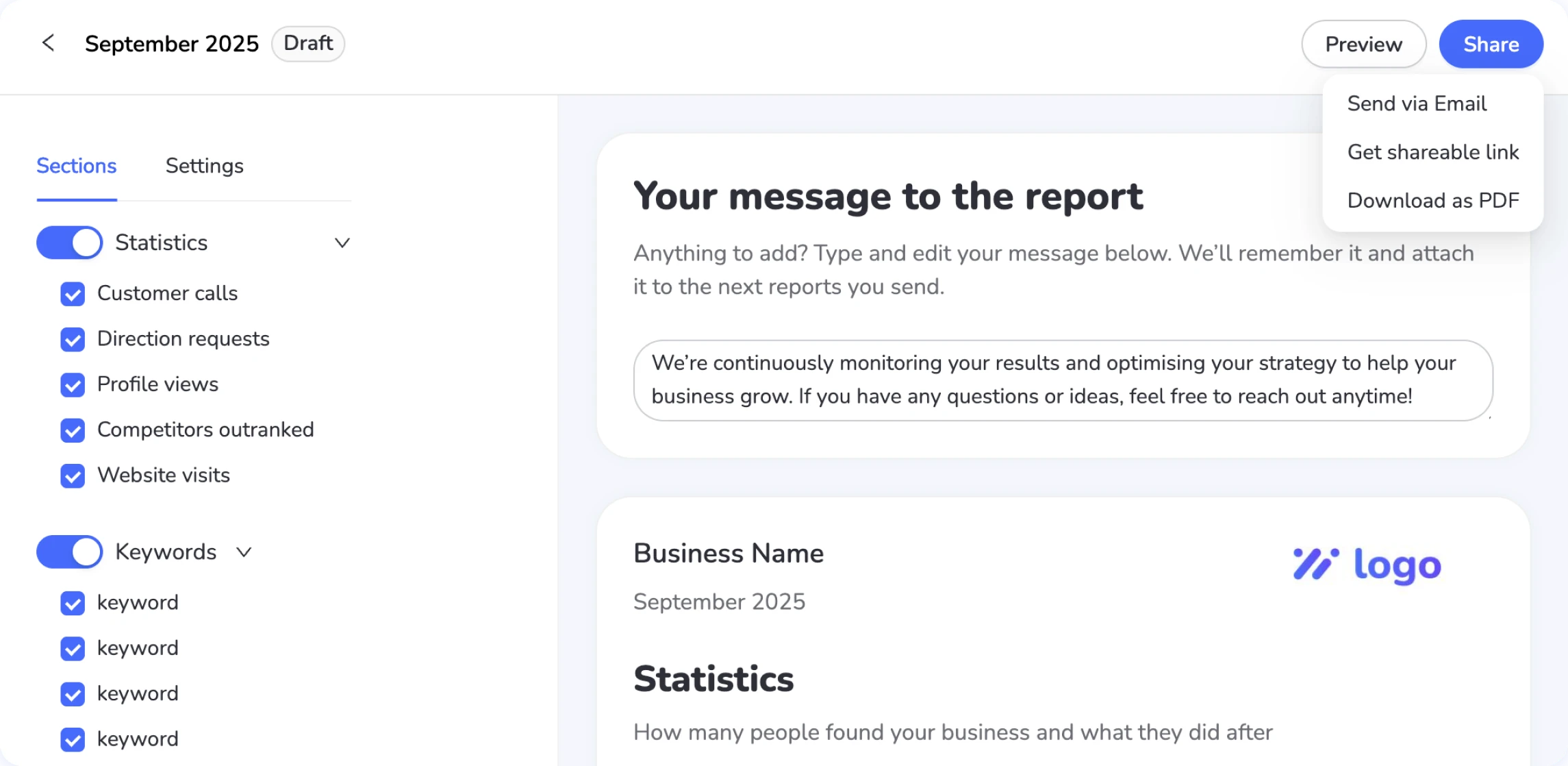This screenshot has width=1568, height=766.
Task: Click the blue Share button
Action: tap(1491, 45)
